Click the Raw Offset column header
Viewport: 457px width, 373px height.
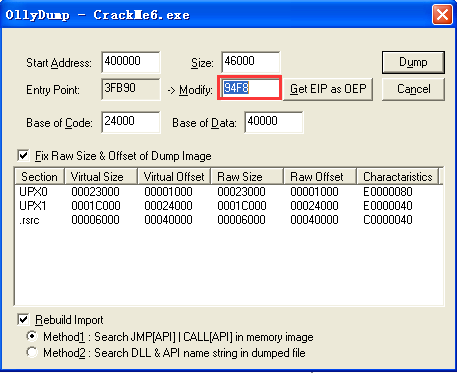click(x=320, y=176)
